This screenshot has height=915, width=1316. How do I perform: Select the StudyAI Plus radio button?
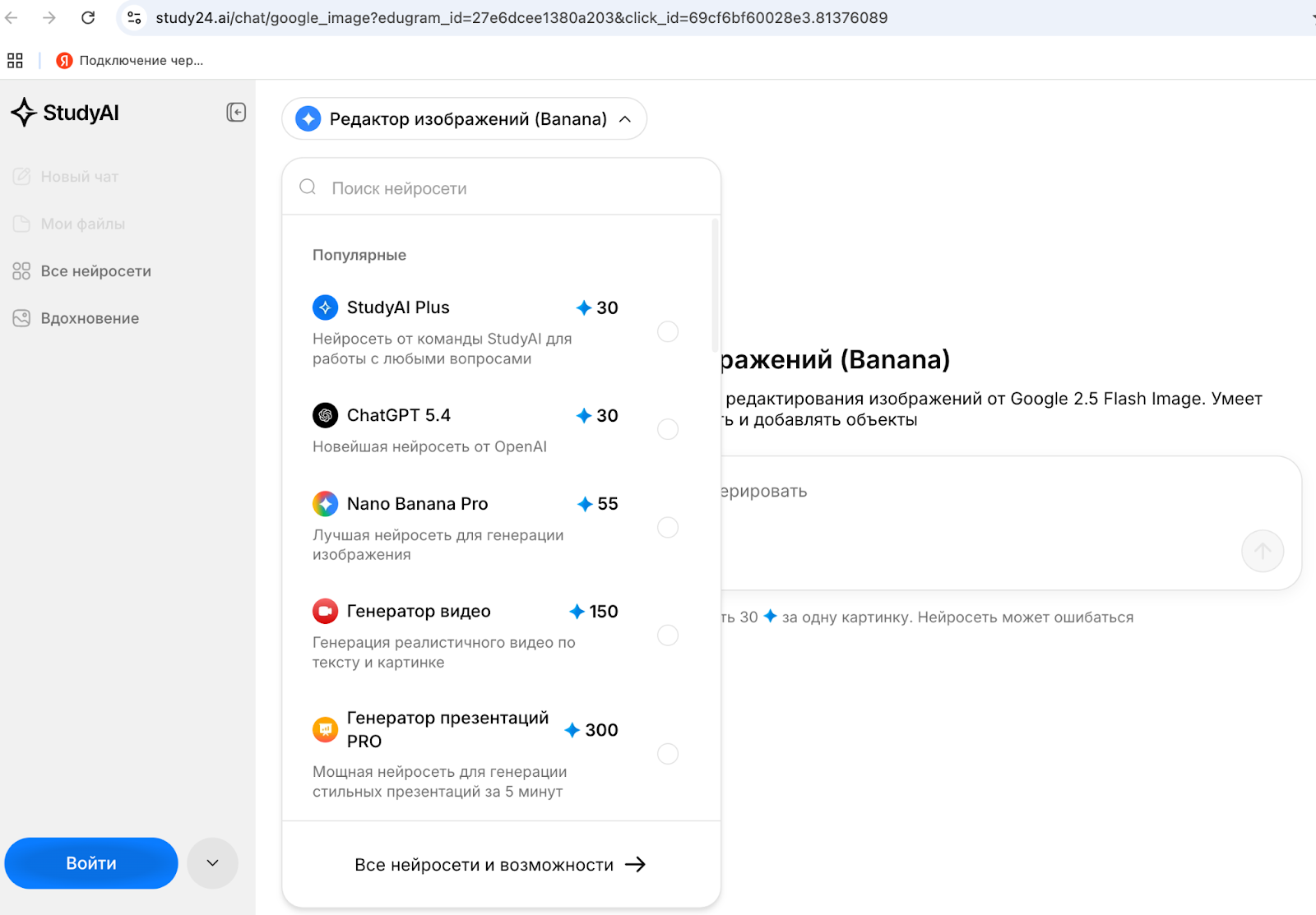pos(667,331)
